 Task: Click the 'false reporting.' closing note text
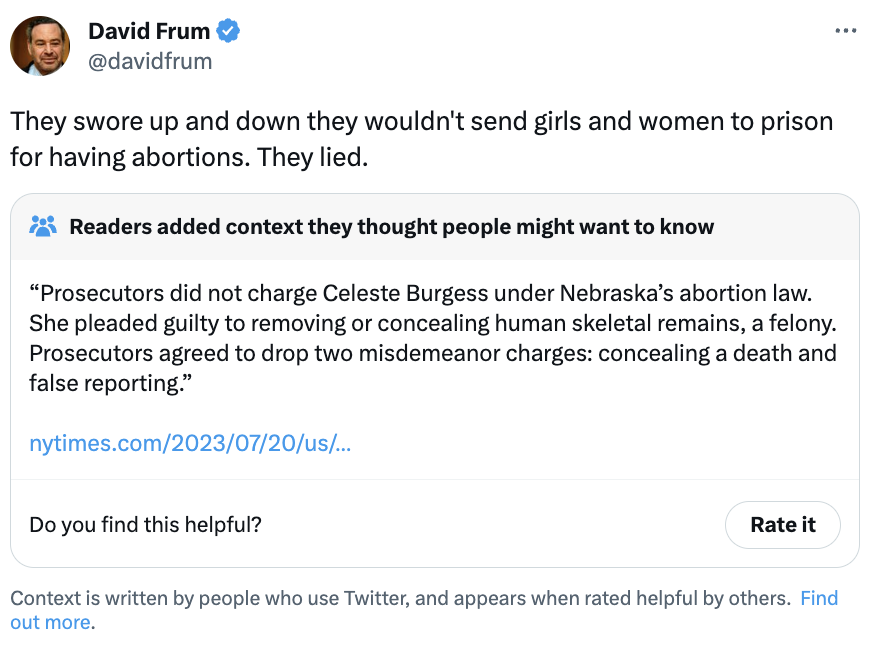point(109,384)
